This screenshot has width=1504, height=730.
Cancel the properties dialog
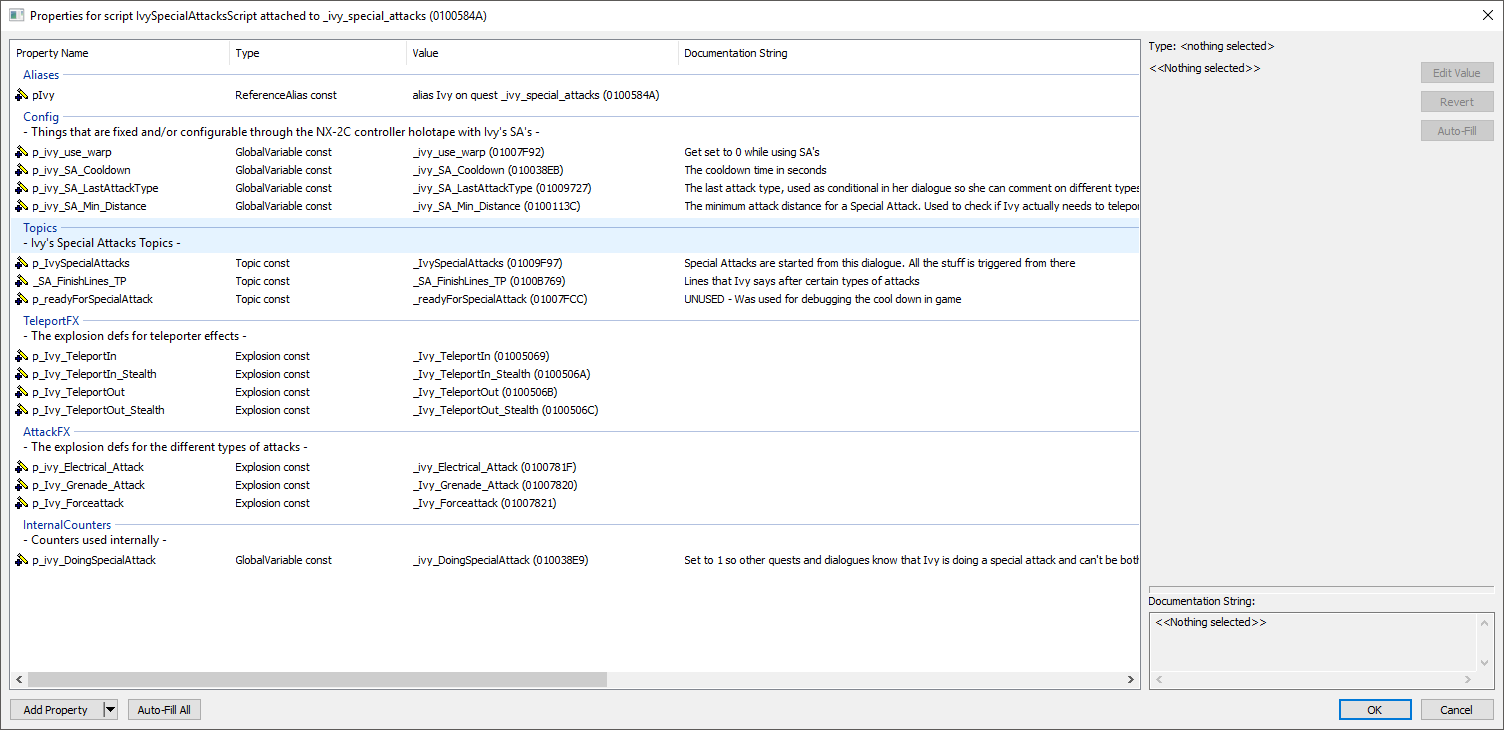(x=1457, y=710)
